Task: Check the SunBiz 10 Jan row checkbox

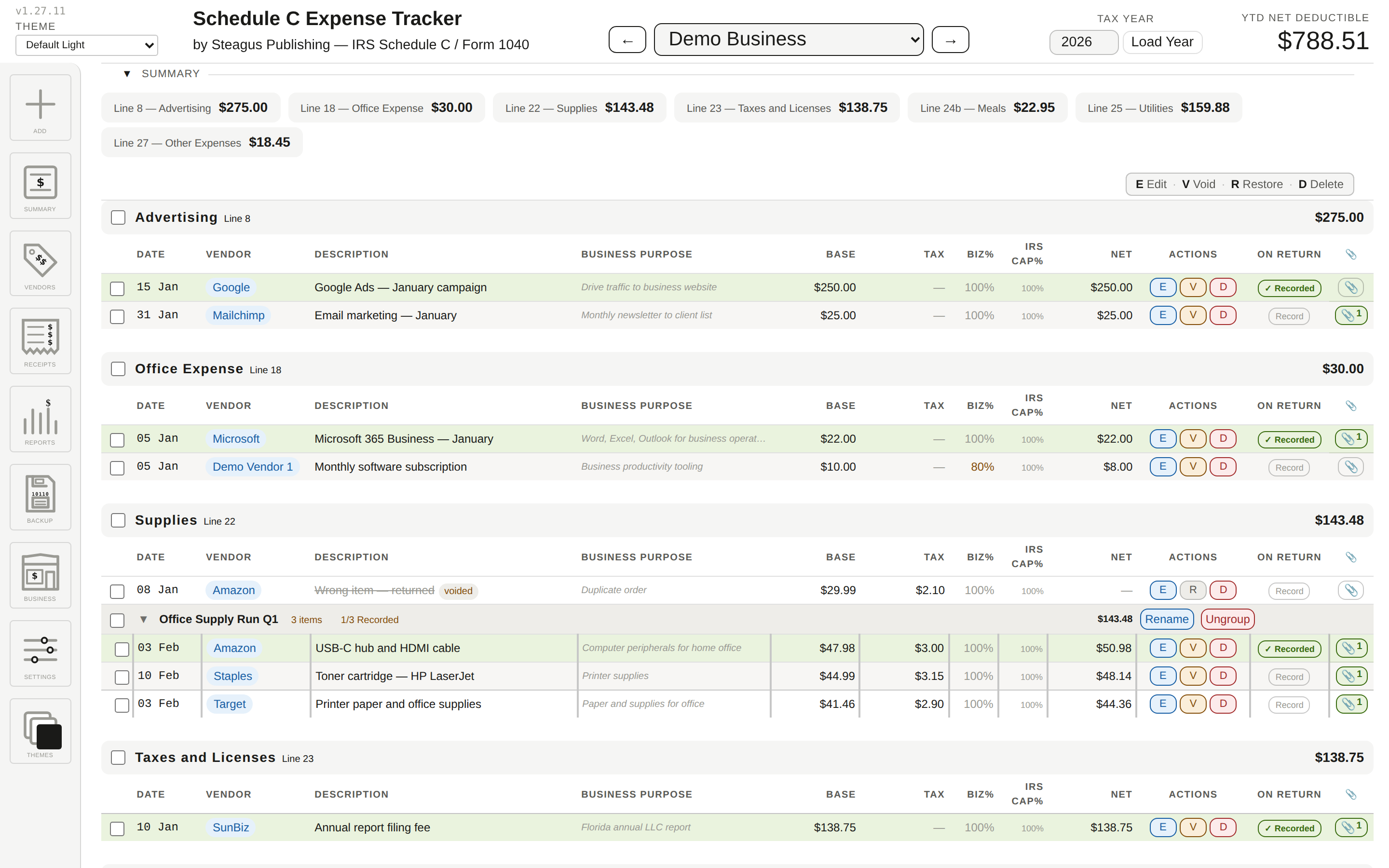Action: (117, 828)
